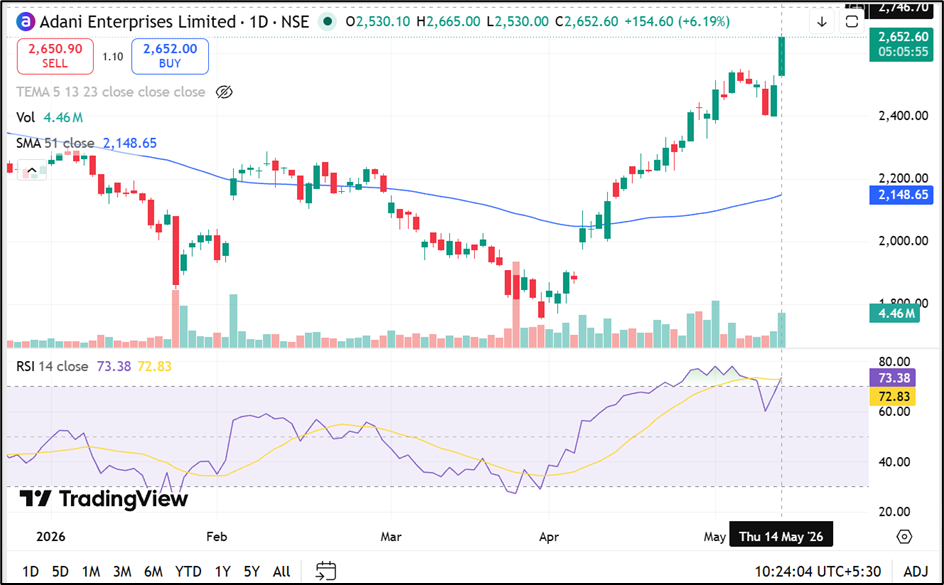
Task: Select the All time range
Action: (x=281, y=571)
